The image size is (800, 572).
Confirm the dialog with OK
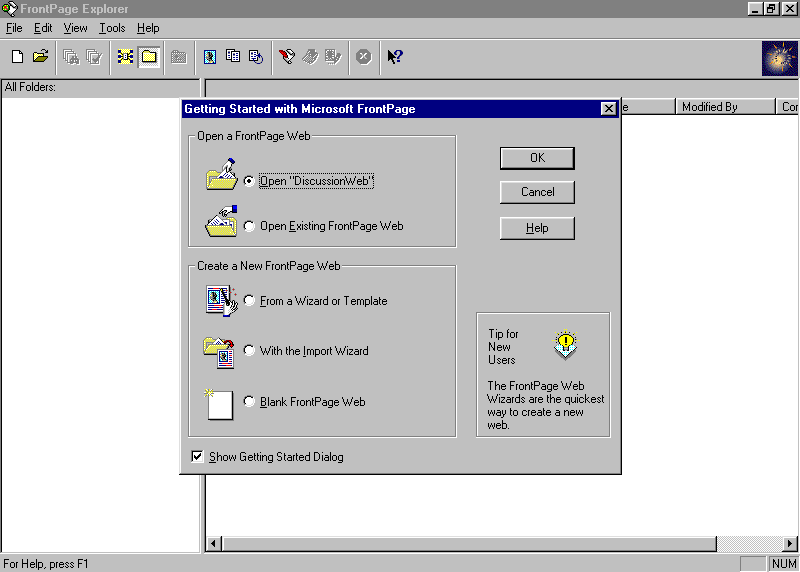tap(537, 158)
